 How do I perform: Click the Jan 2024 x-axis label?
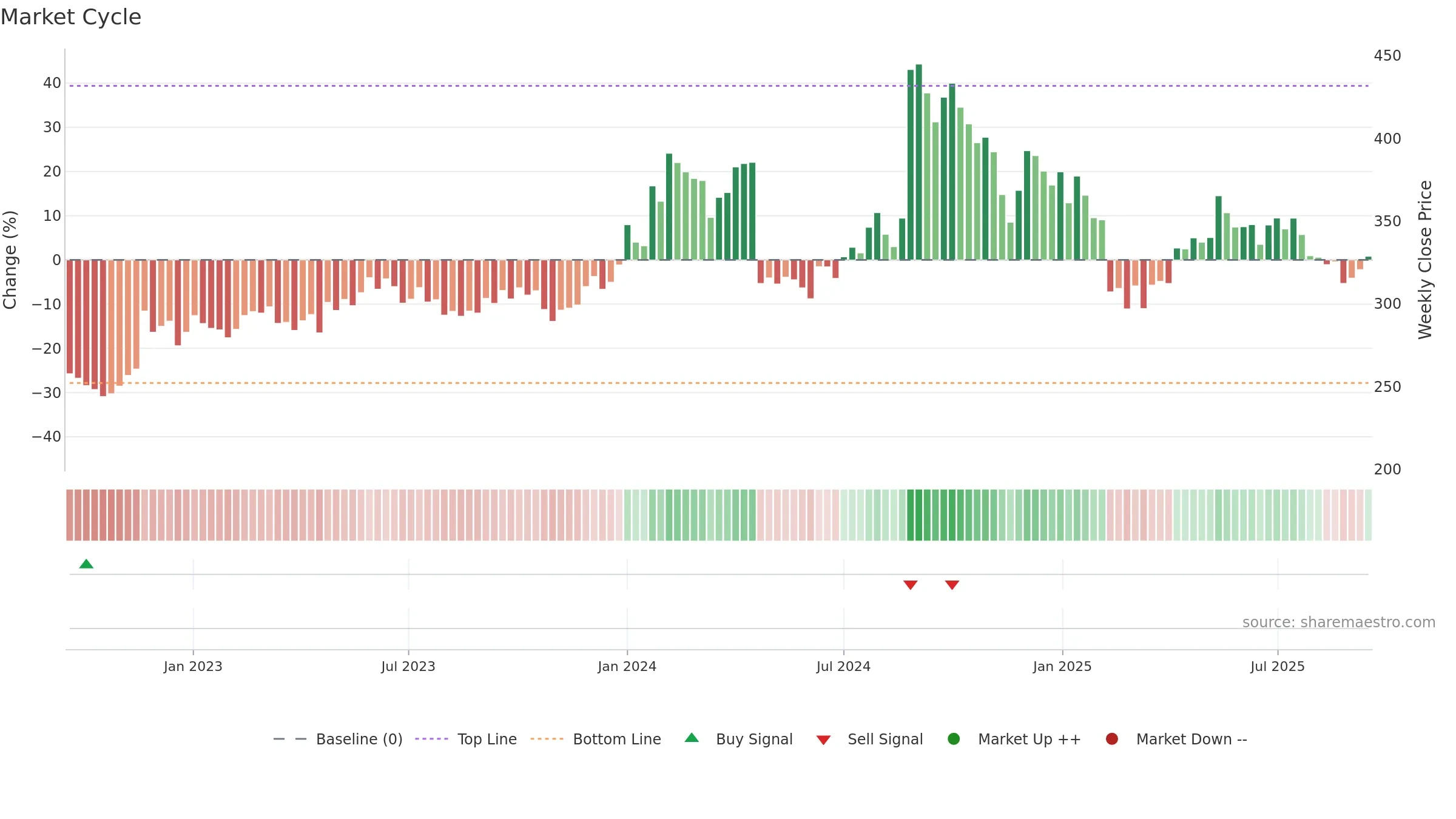627,667
